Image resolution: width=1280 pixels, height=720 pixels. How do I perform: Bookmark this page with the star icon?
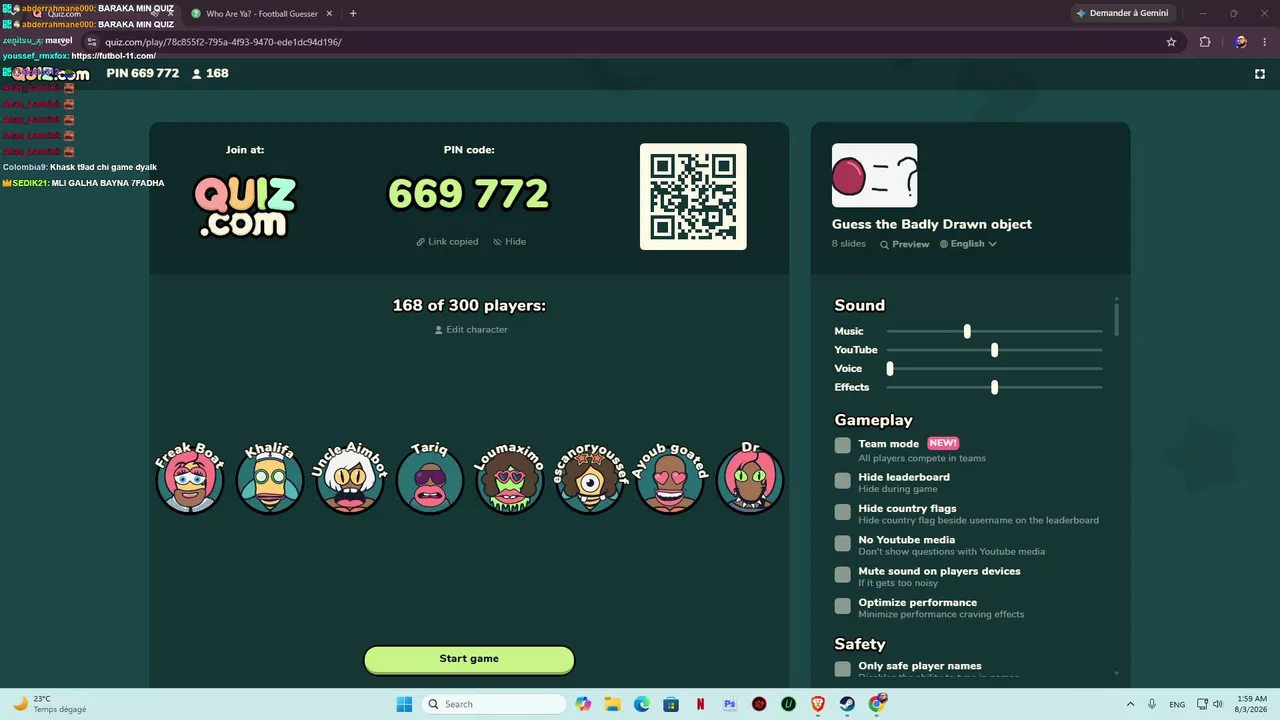pos(1171,42)
